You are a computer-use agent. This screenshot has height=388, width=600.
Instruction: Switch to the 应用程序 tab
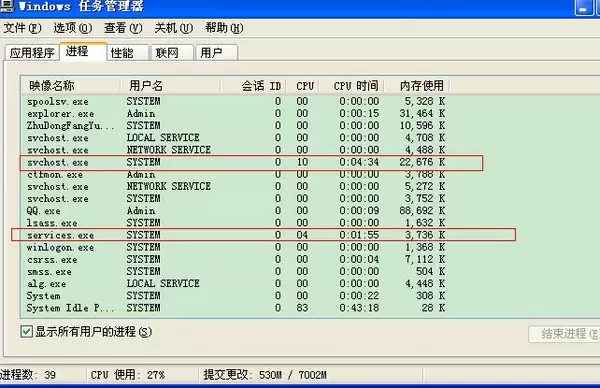point(32,53)
